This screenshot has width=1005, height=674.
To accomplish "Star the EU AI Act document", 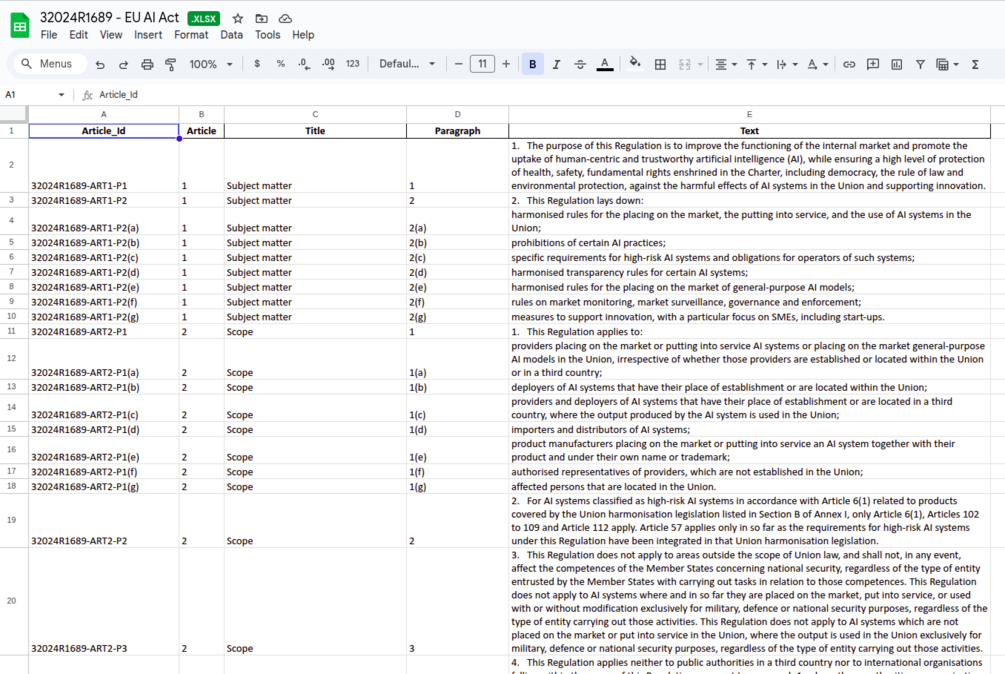I will point(238,19).
